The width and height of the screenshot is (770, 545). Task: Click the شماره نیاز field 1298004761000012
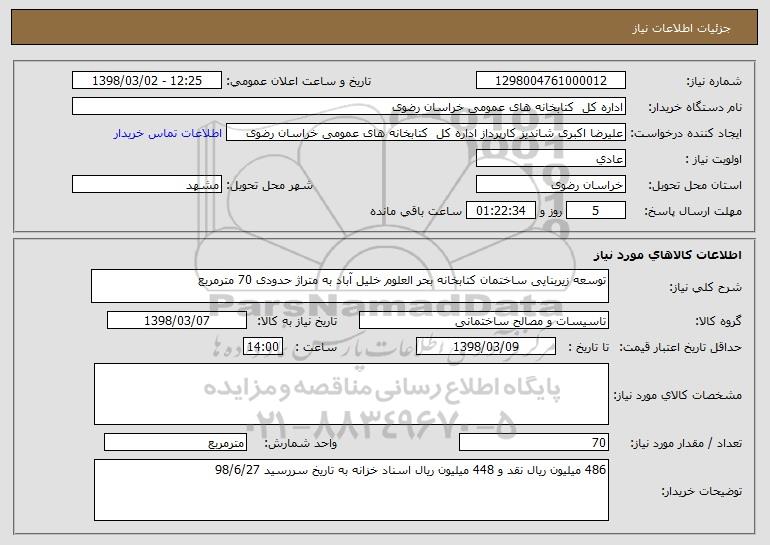pos(551,80)
